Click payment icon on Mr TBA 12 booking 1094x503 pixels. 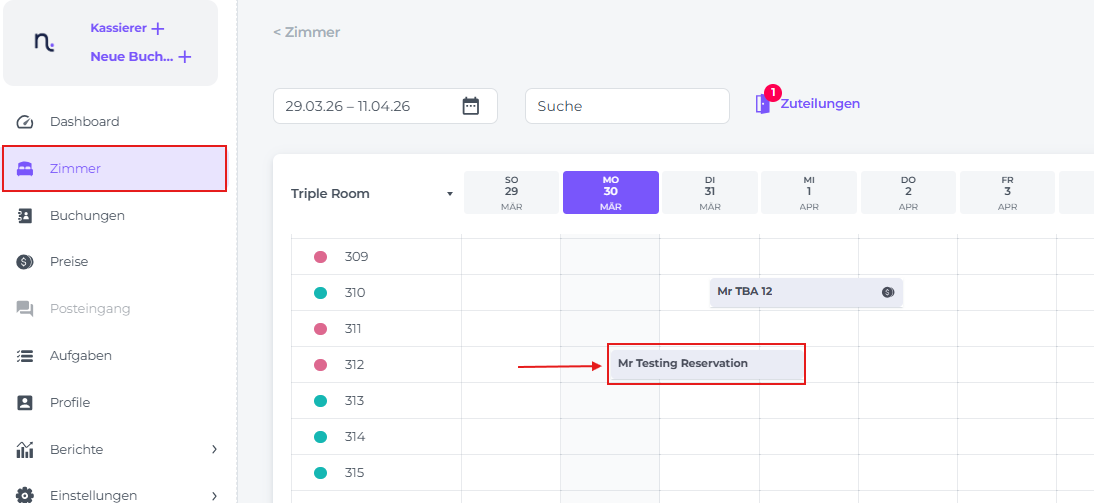point(887,292)
